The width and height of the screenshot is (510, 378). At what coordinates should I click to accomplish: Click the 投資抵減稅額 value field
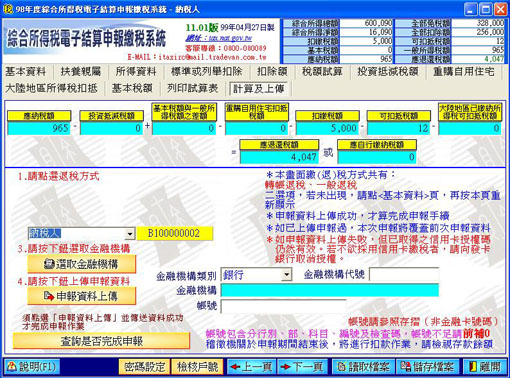tap(111, 128)
